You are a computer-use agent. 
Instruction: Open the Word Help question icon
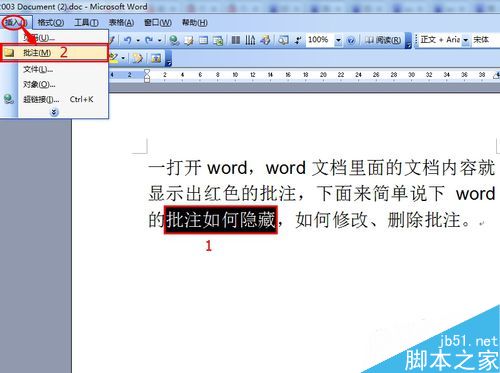tap(351, 40)
